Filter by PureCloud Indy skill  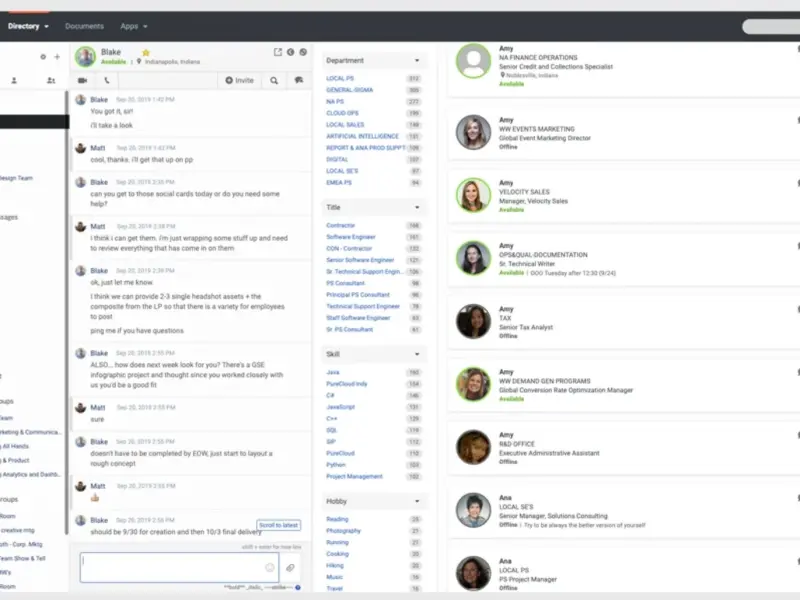pyautogui.click(x=346, y=384)
